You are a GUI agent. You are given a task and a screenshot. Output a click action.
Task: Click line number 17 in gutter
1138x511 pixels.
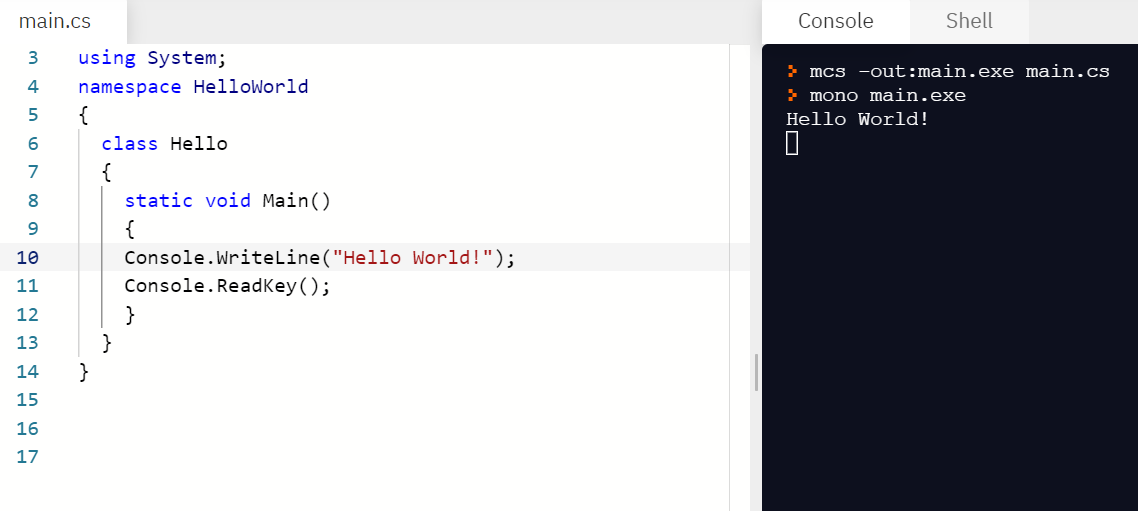tap(27, 457)
